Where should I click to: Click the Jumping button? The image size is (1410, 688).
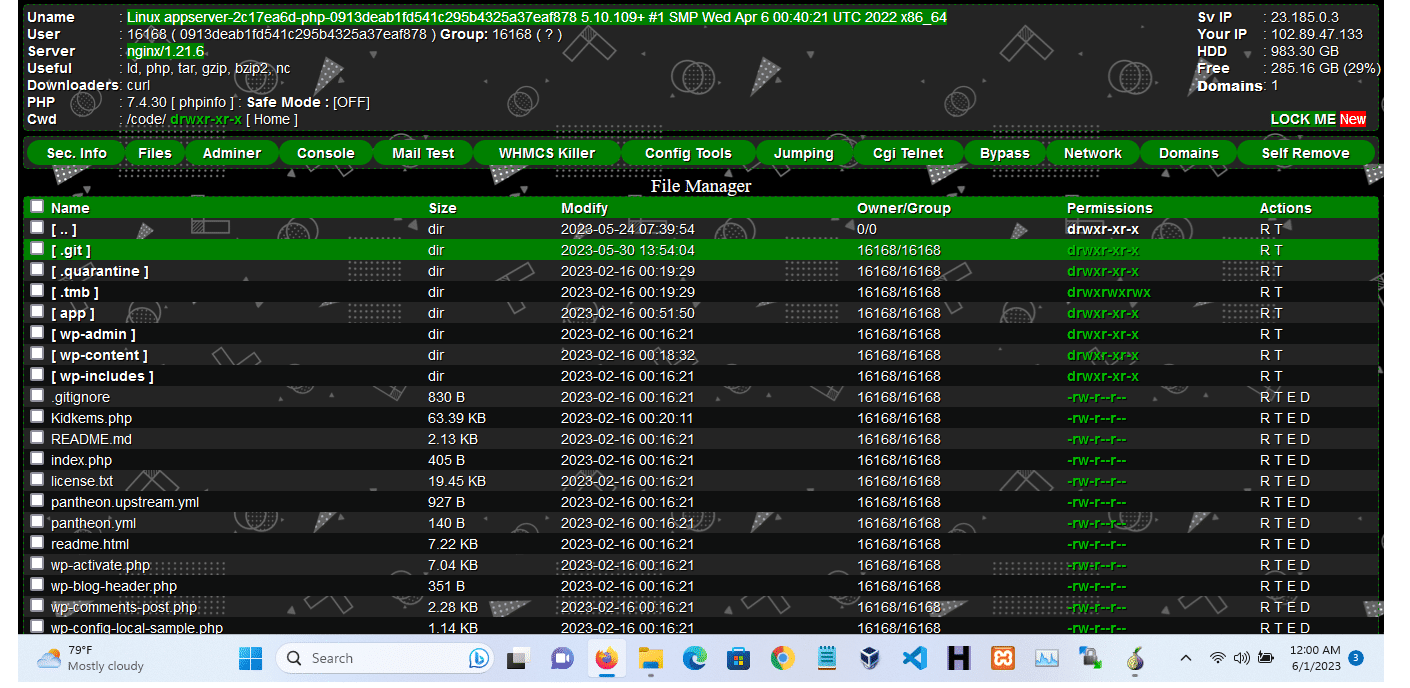tap(804, 153)
